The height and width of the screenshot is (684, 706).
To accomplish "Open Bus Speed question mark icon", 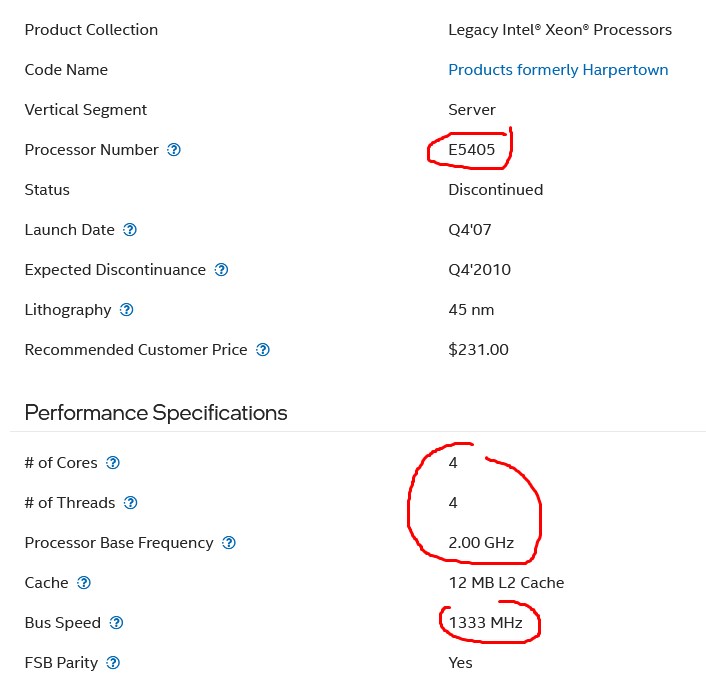I will click(x=116, y=623).
